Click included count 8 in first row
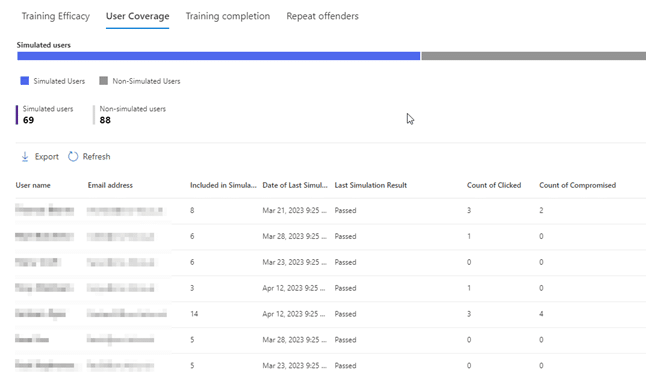The image size is (646, 379). (192, 211)
